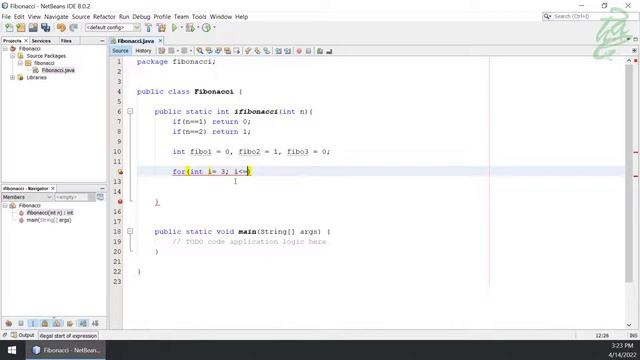Click Find Next Occurrence icon
The image size is (640, 360).
[x=218, y=51]
